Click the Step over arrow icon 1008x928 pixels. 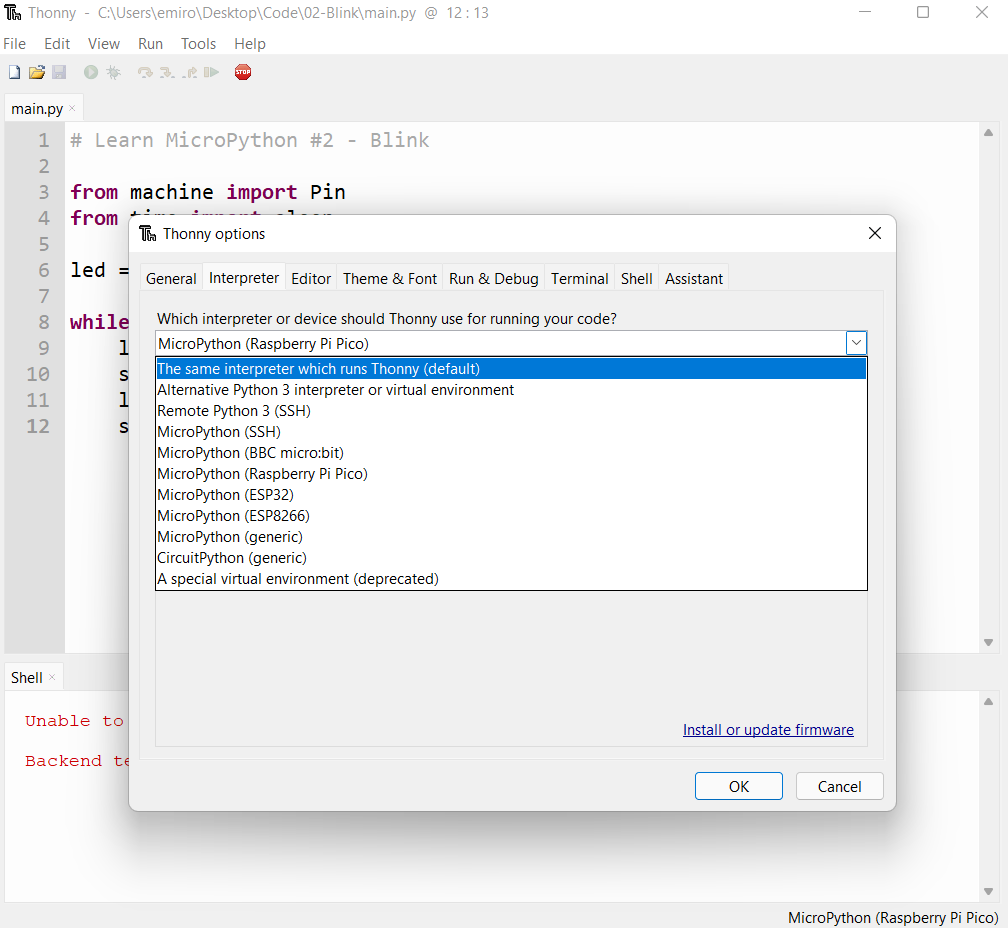(145, 72)
